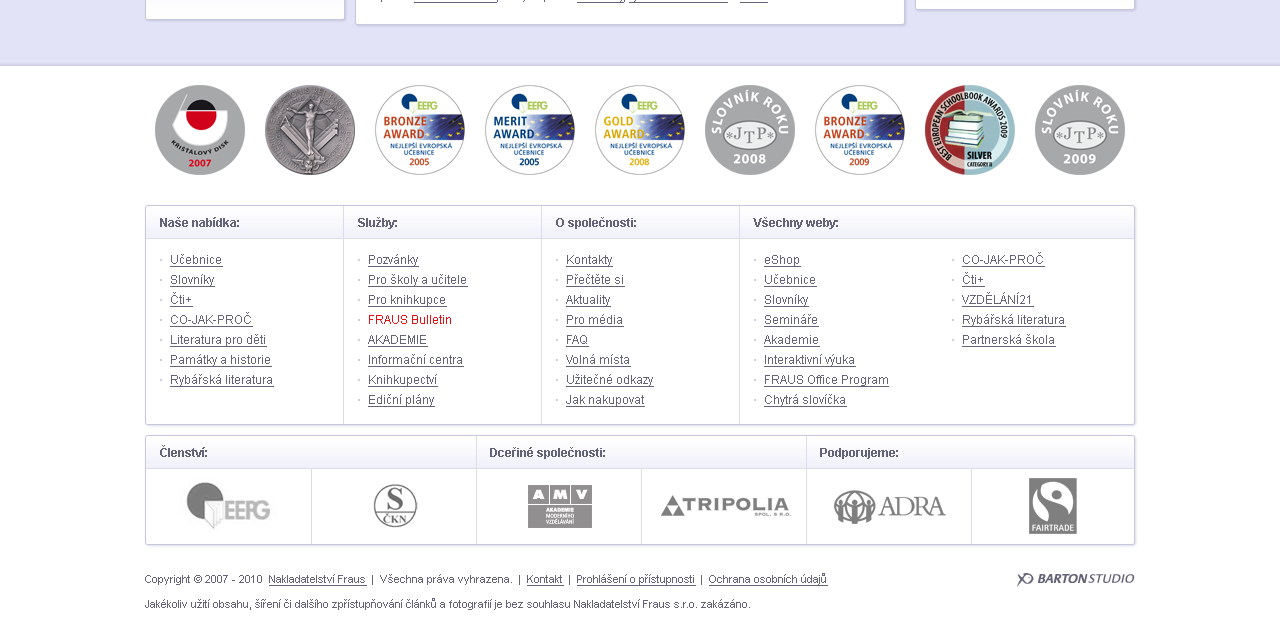Click FRAUS Bulletin in Služby column

(x=410, y=319)
